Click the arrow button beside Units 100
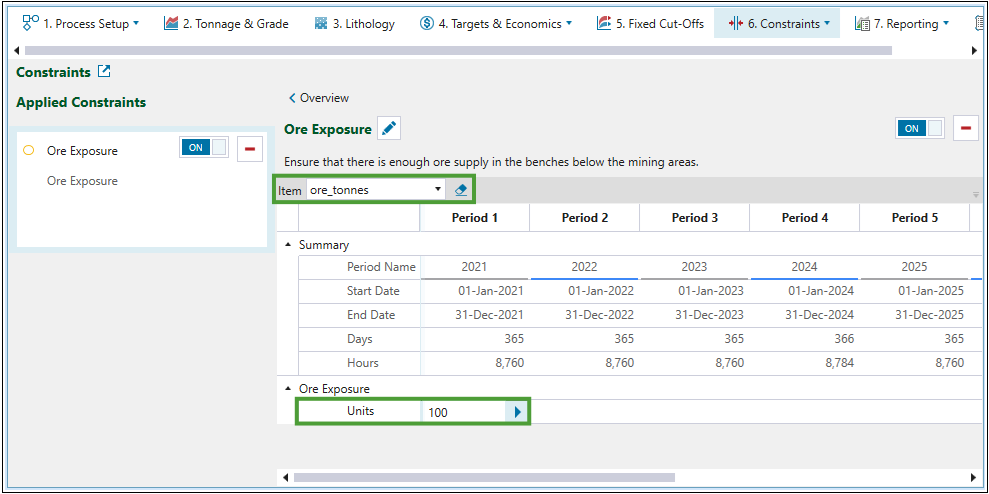Viewport: 989px width, 494px height. click(x=517, y=412)
